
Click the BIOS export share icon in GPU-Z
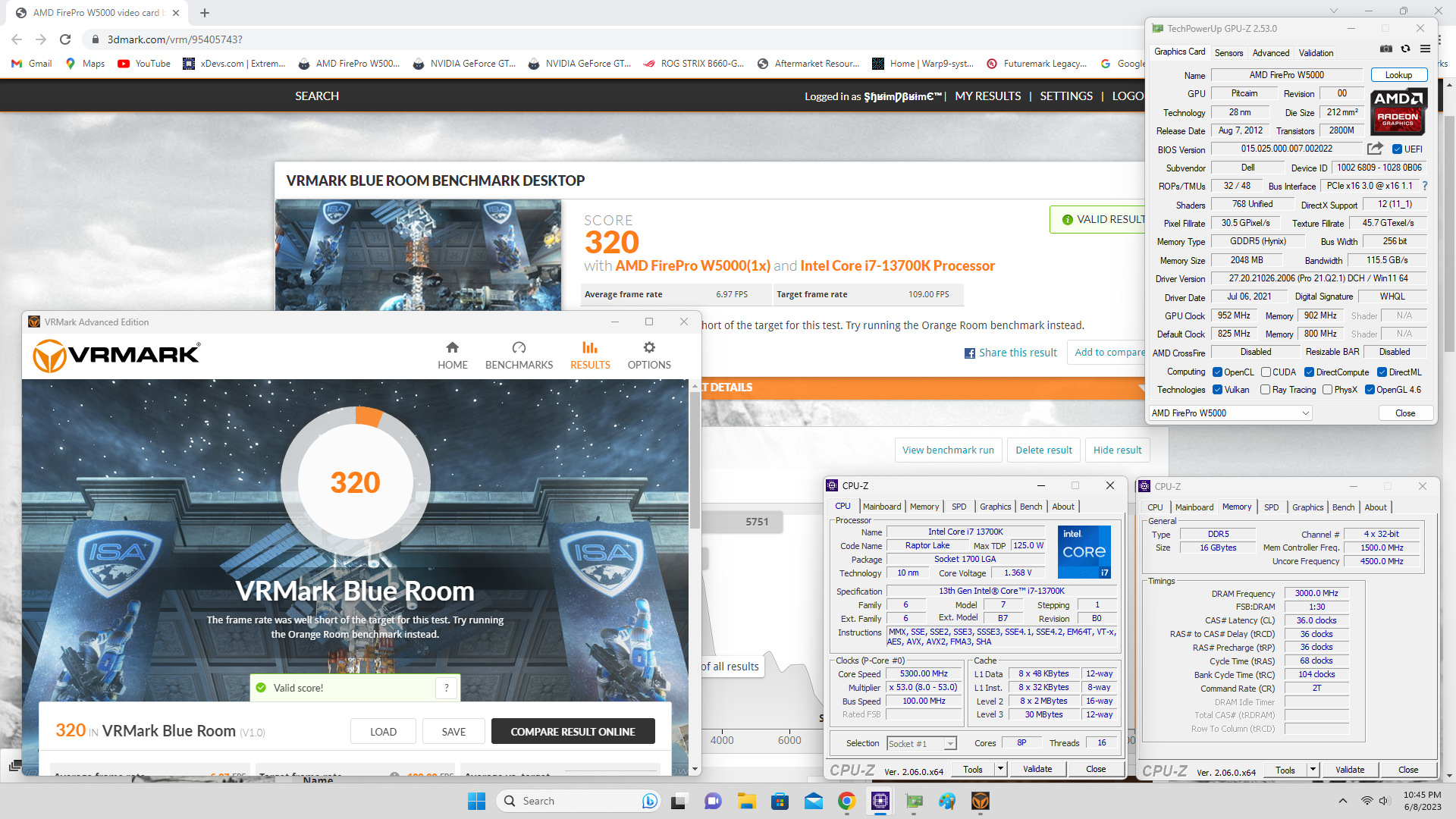click(x=1375, y=149)
